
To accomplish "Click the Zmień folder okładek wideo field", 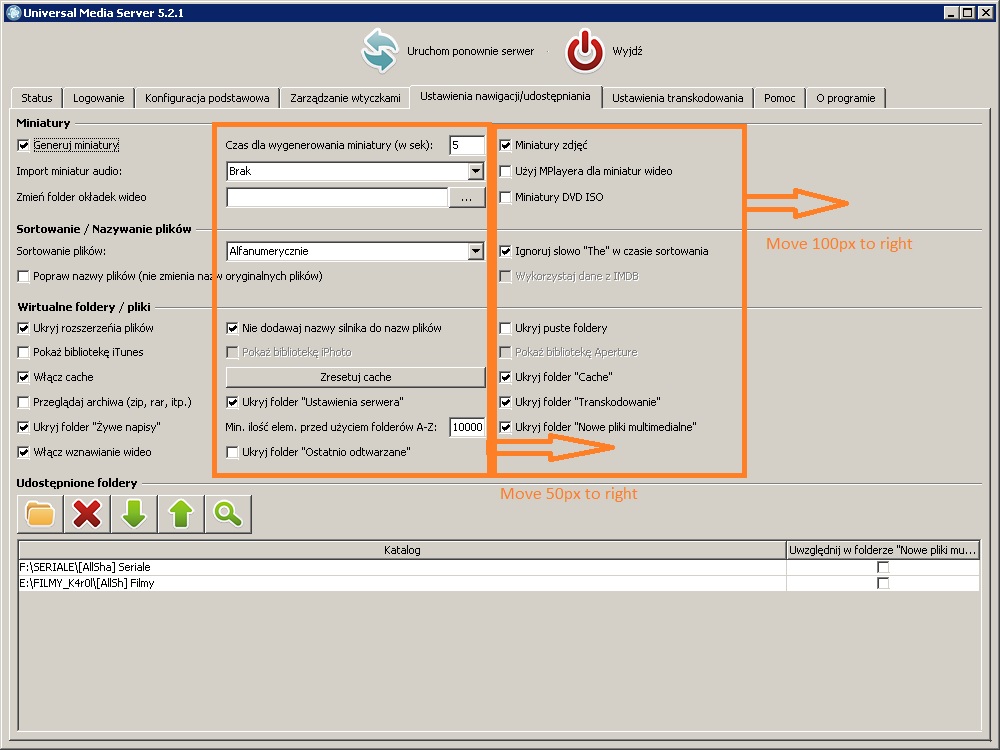I will coord(337,198).
